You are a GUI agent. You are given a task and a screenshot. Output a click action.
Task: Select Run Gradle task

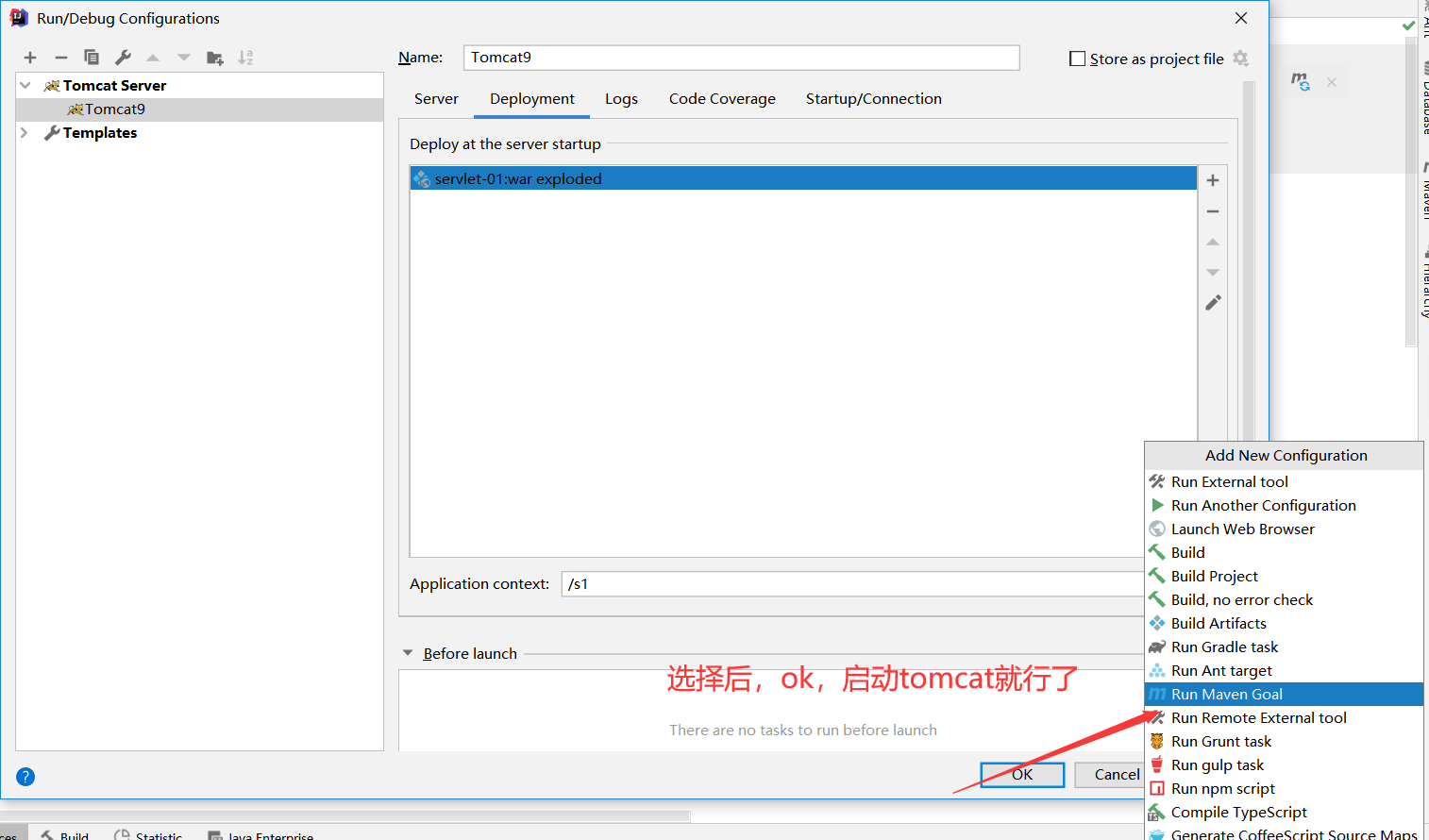1284,647
